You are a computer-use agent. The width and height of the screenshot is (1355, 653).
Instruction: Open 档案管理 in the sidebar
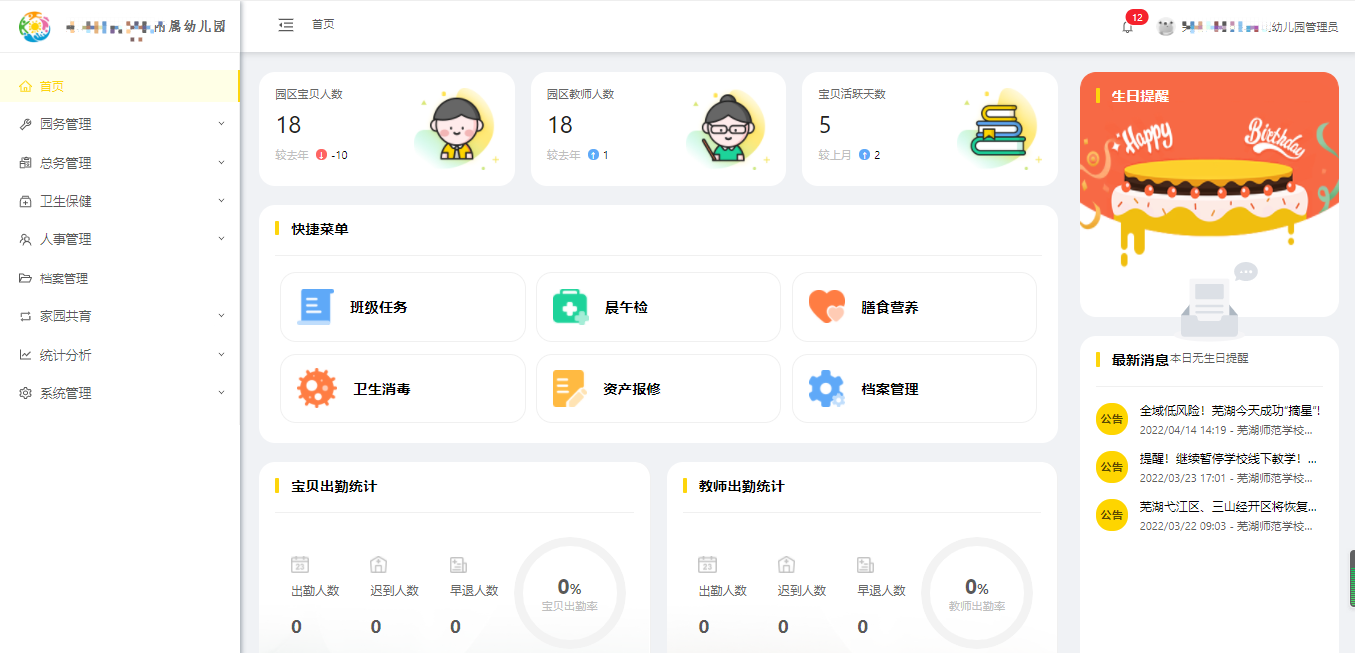64,278
